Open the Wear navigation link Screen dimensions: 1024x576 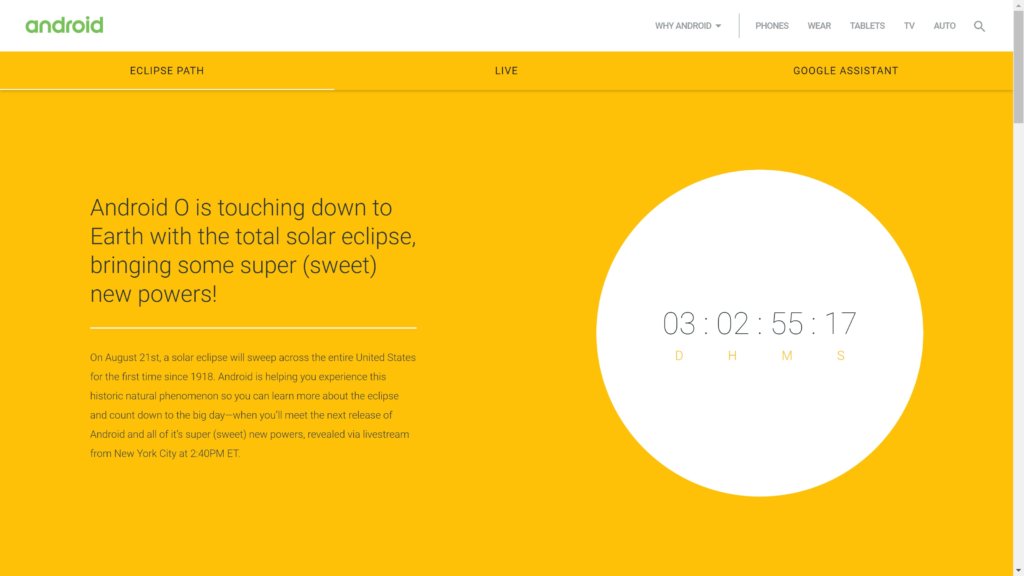(819, 26)
